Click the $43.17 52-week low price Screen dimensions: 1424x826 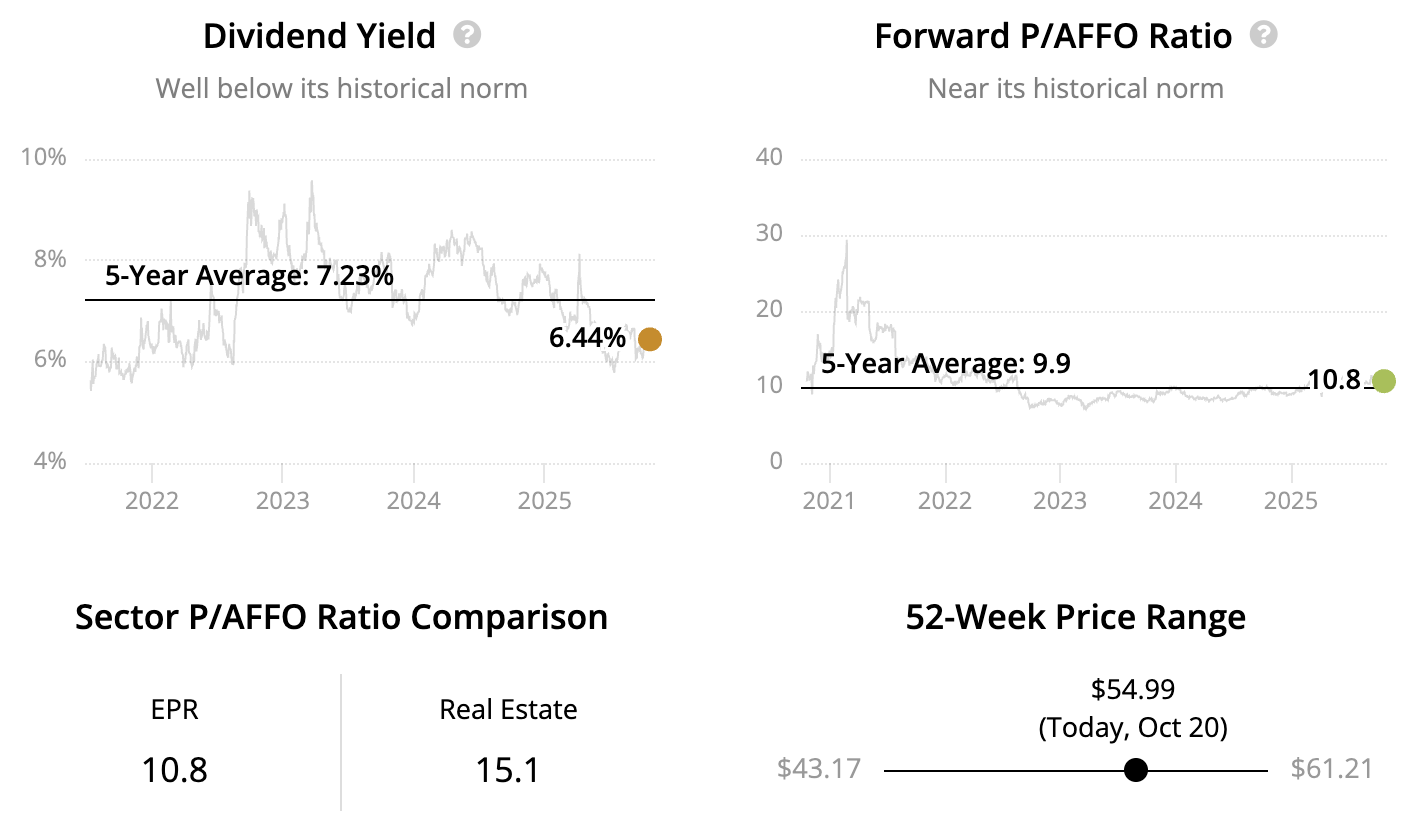coord(818,769)
